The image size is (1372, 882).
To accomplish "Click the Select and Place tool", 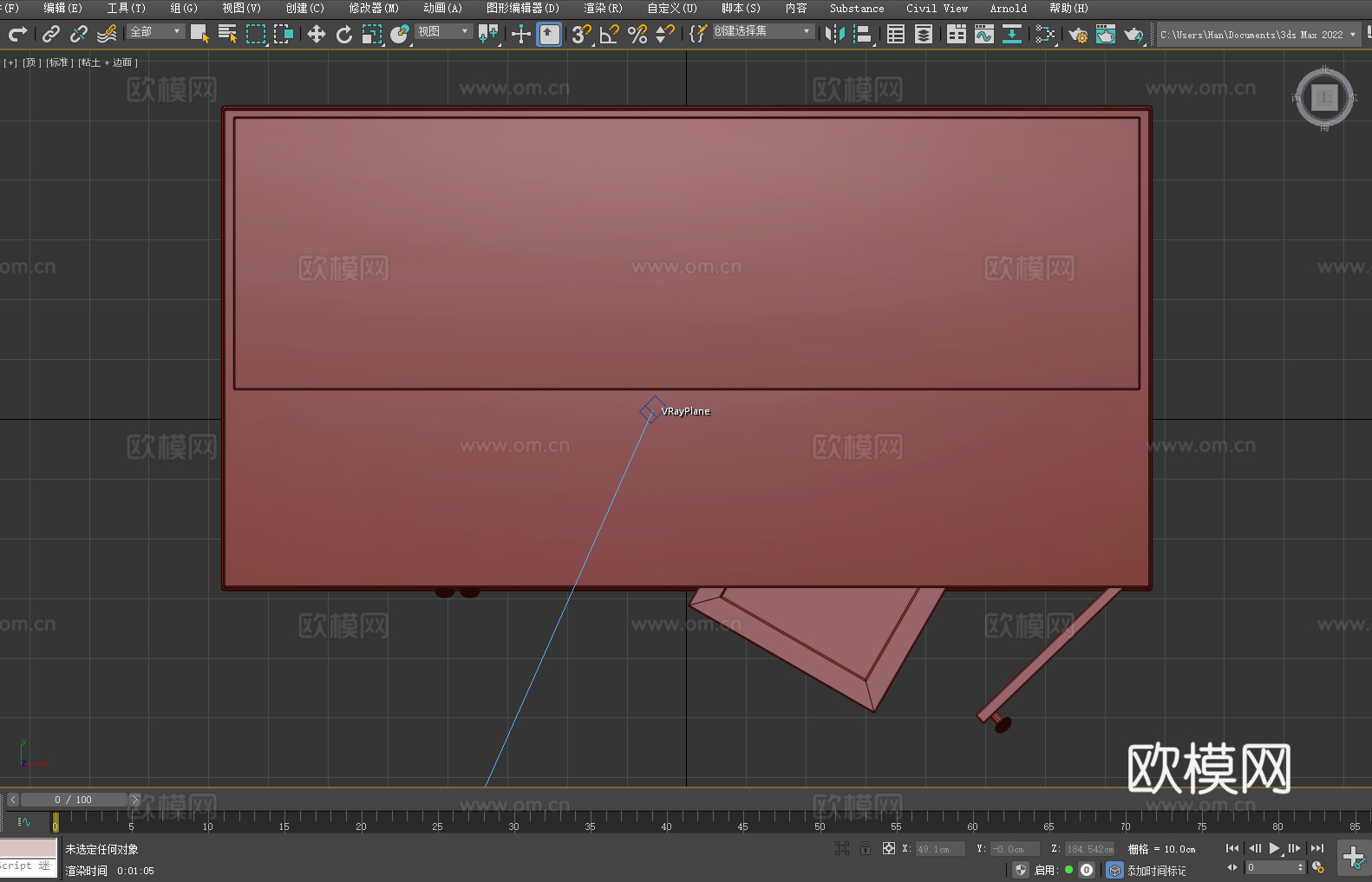I will 400,34.
